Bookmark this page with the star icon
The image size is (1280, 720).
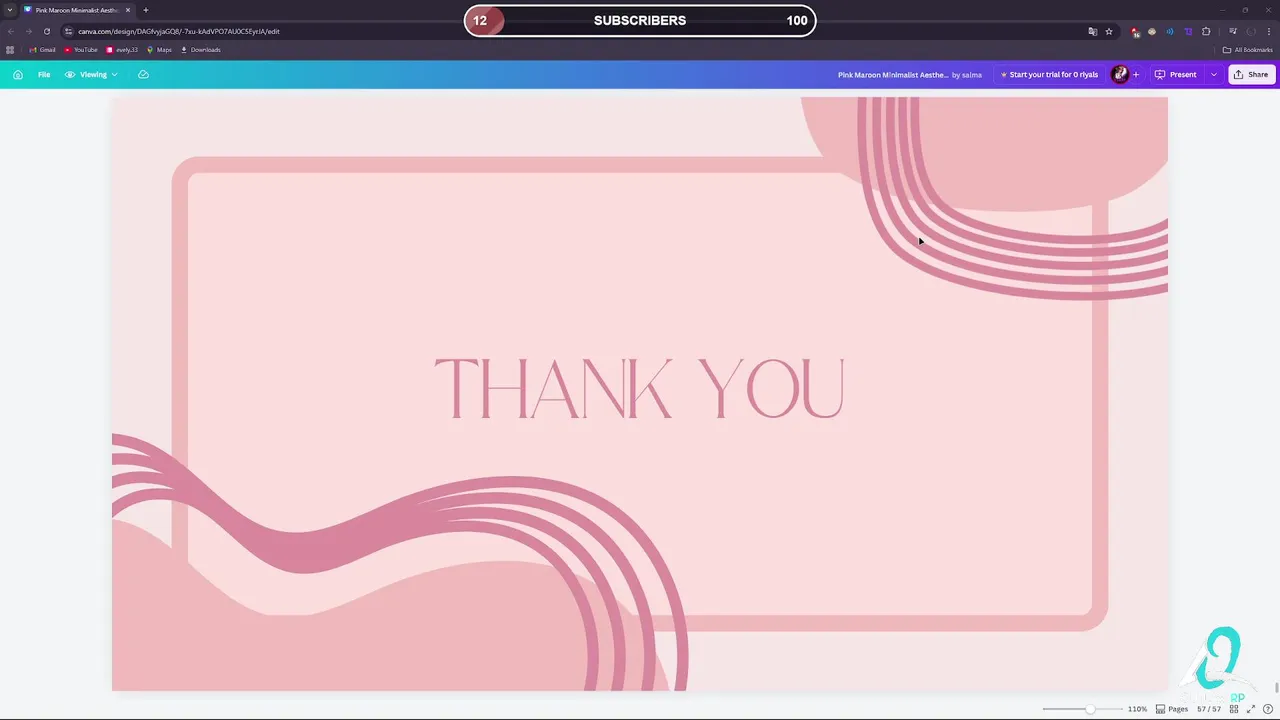pos(1109,31)
